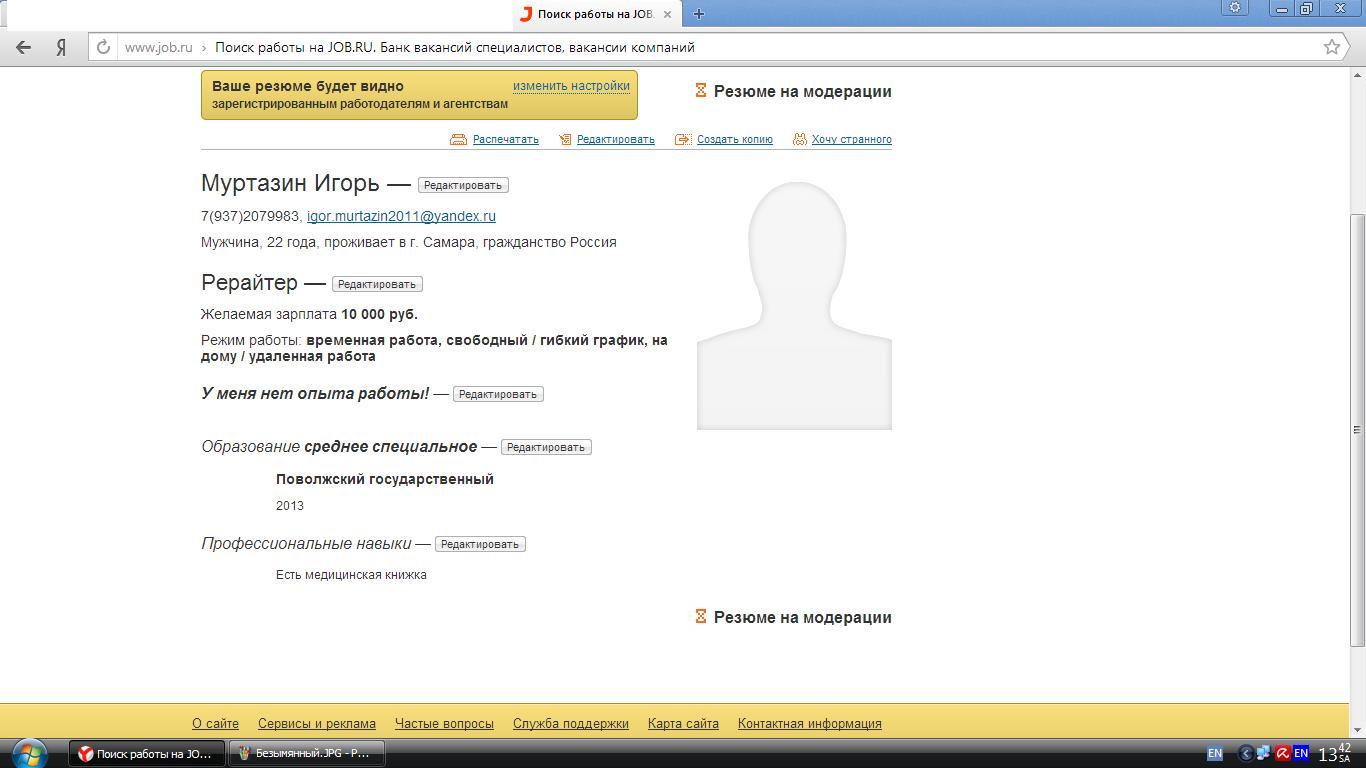The width and height of the screenshot is (1366, 768).
Task: Go back with the browser back arrow
Action: coord(24,47)
